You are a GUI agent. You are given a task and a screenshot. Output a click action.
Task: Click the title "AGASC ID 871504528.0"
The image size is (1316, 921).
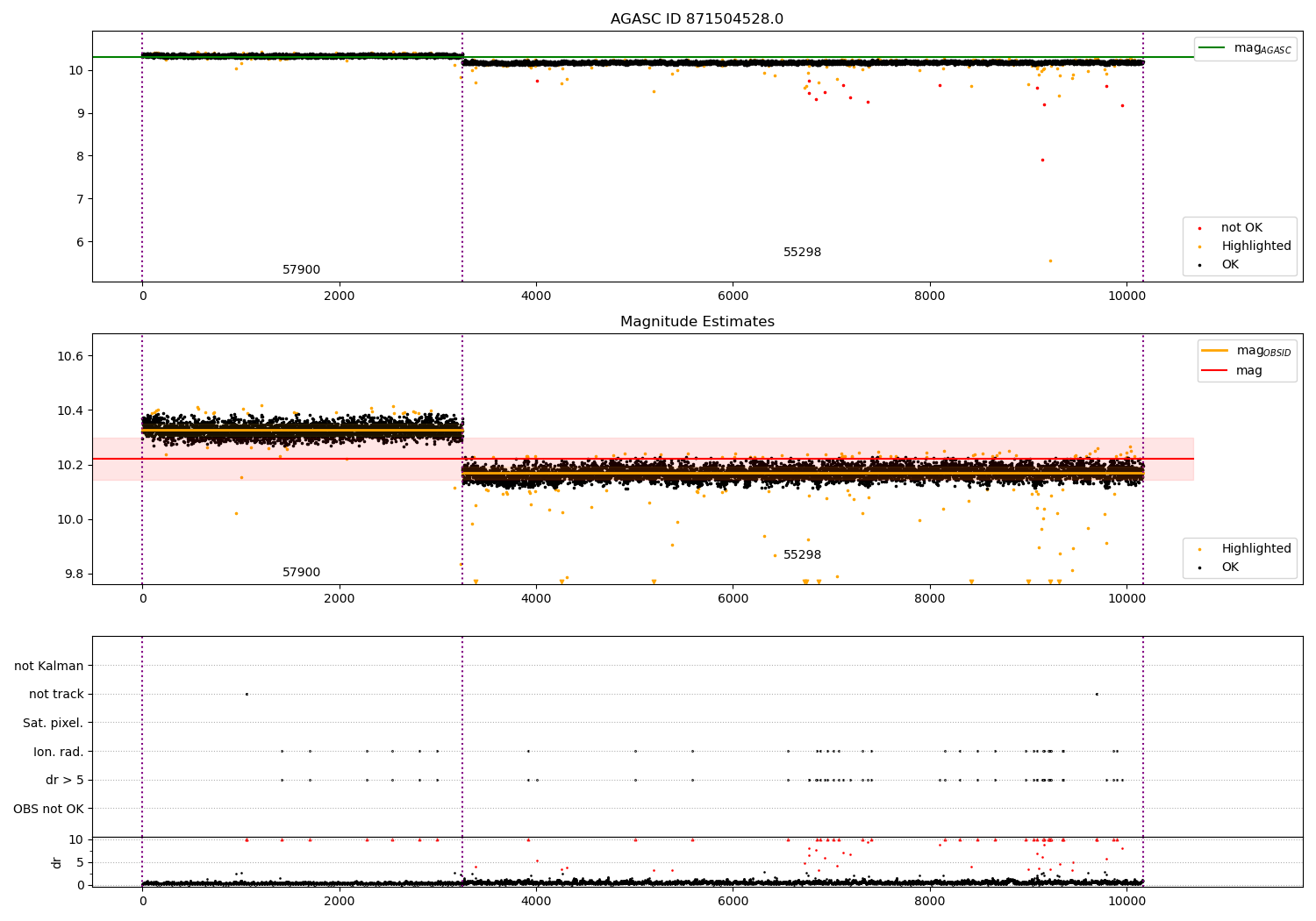(697, 19)
